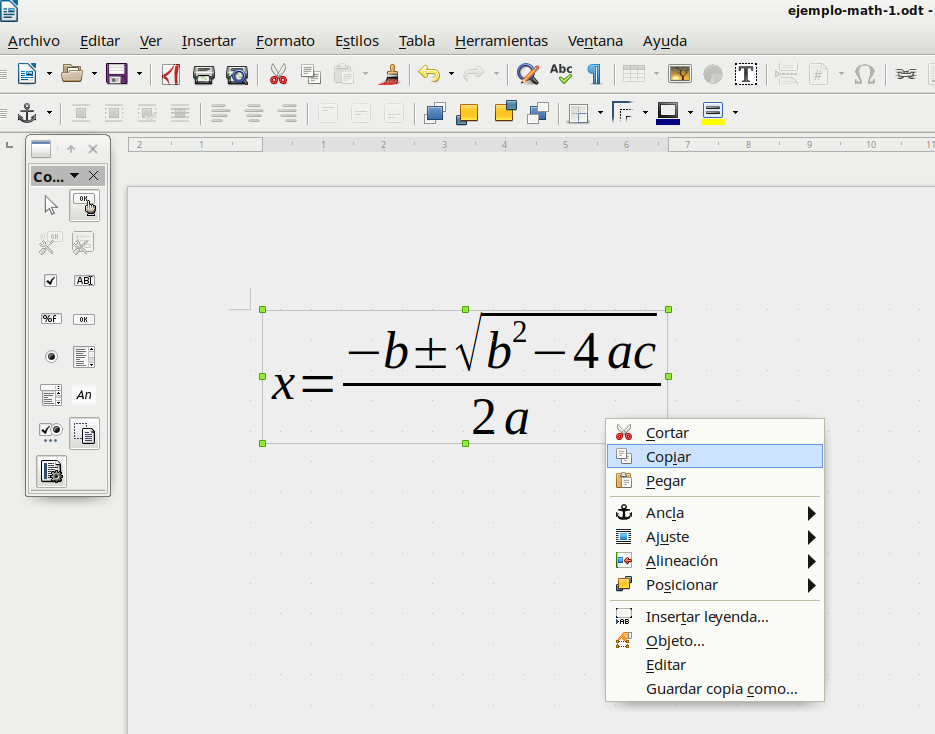935x734 pixels.
Task: Toggle the List Box control selection
Action: (x=84, y=357)
